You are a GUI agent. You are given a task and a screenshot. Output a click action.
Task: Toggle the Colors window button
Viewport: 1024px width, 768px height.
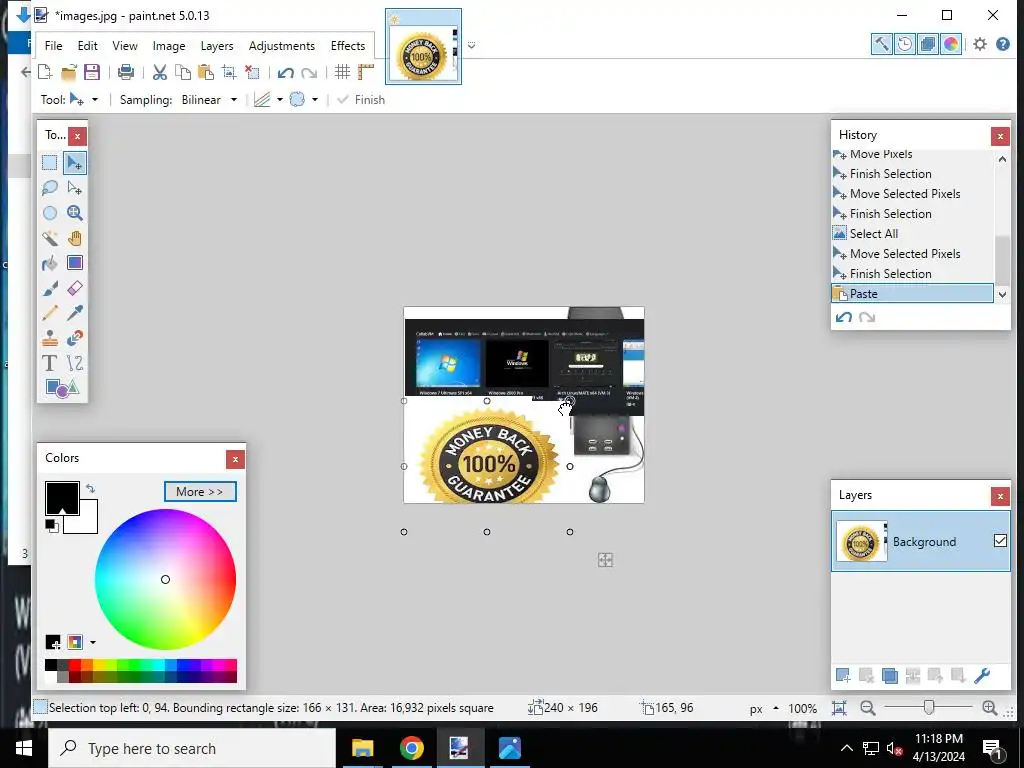coord(951,44)
